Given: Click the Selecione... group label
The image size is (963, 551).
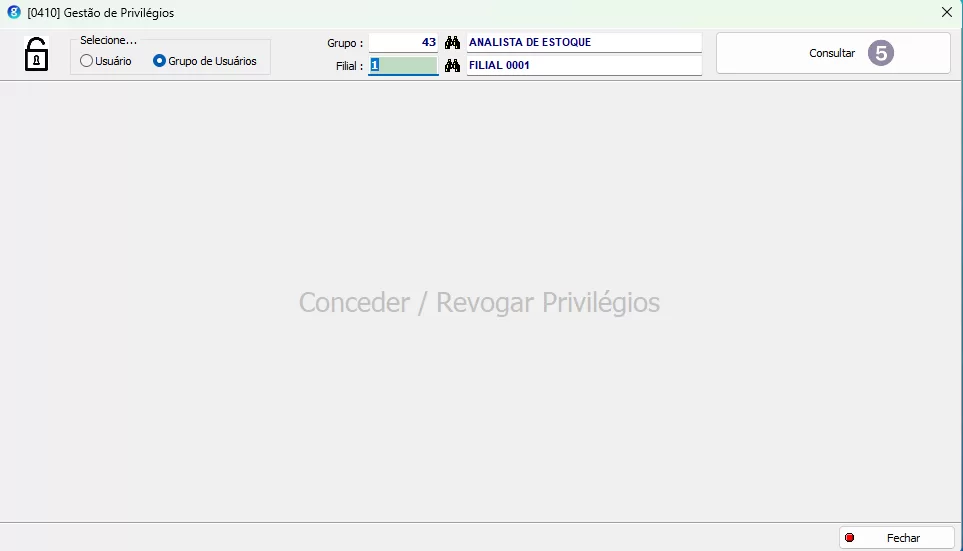Looking at the screenshot, I should click(108, 40).
